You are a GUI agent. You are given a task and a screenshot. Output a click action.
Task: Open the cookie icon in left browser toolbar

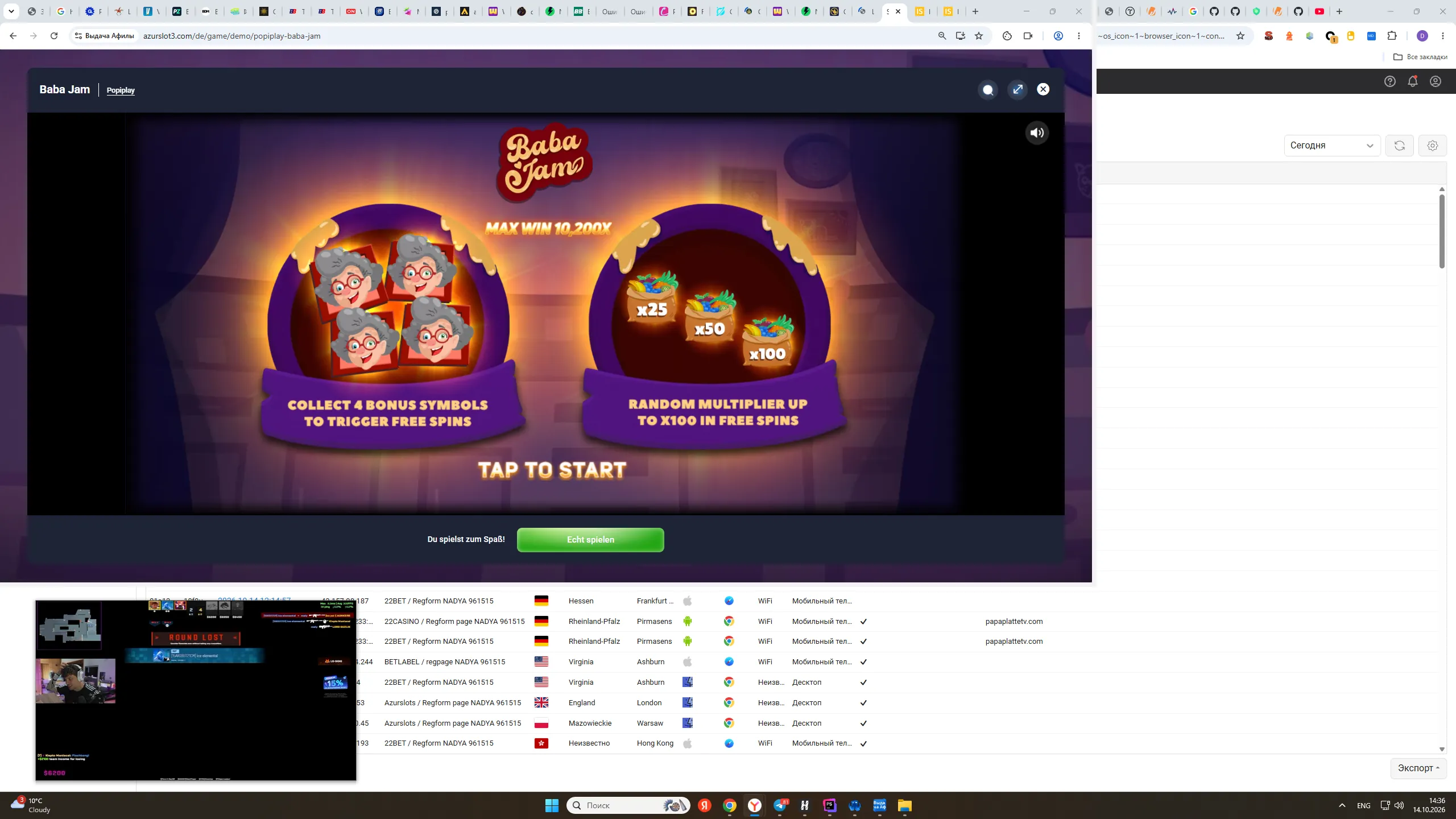point(1007,36)
